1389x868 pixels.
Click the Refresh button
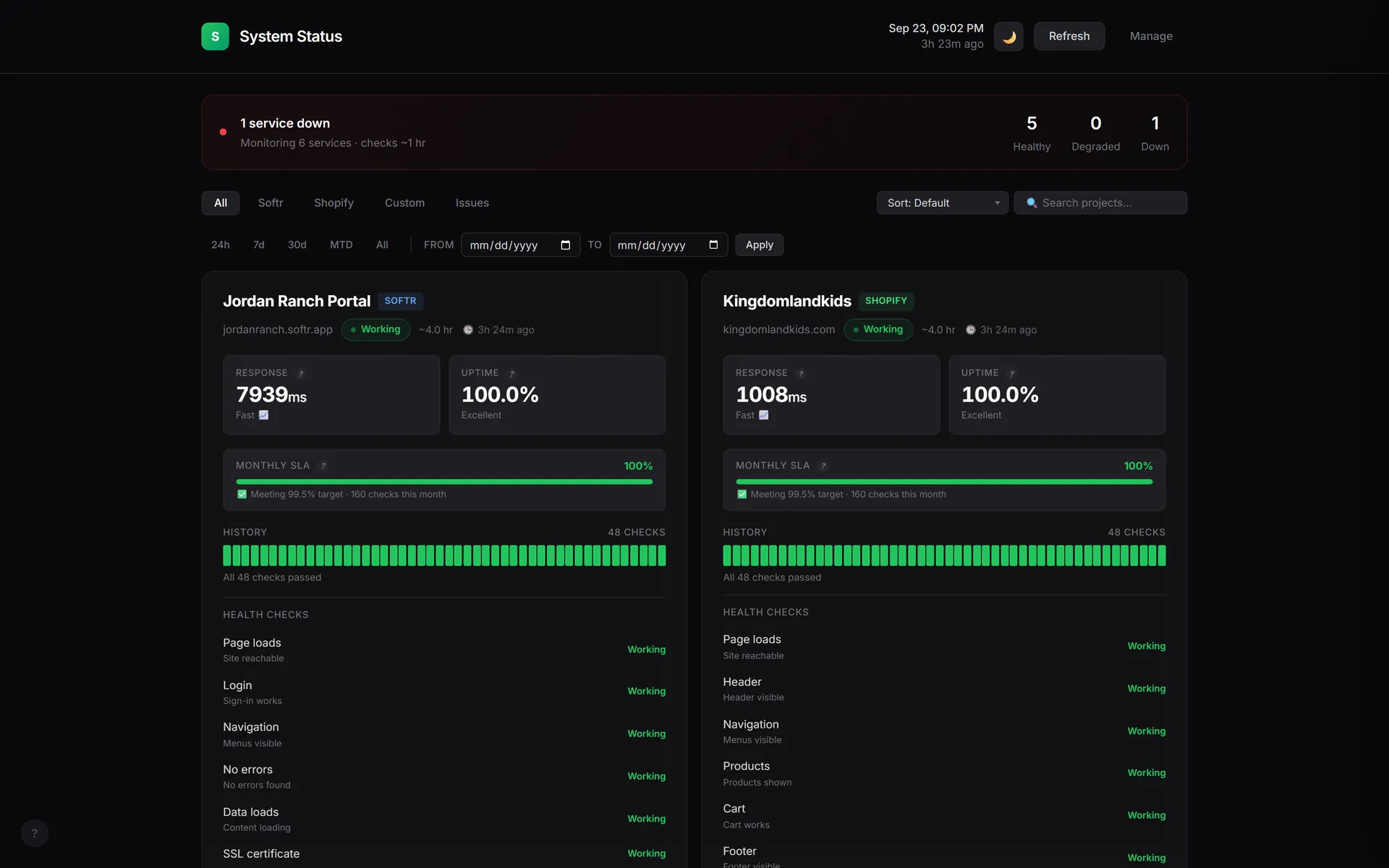1069,36
